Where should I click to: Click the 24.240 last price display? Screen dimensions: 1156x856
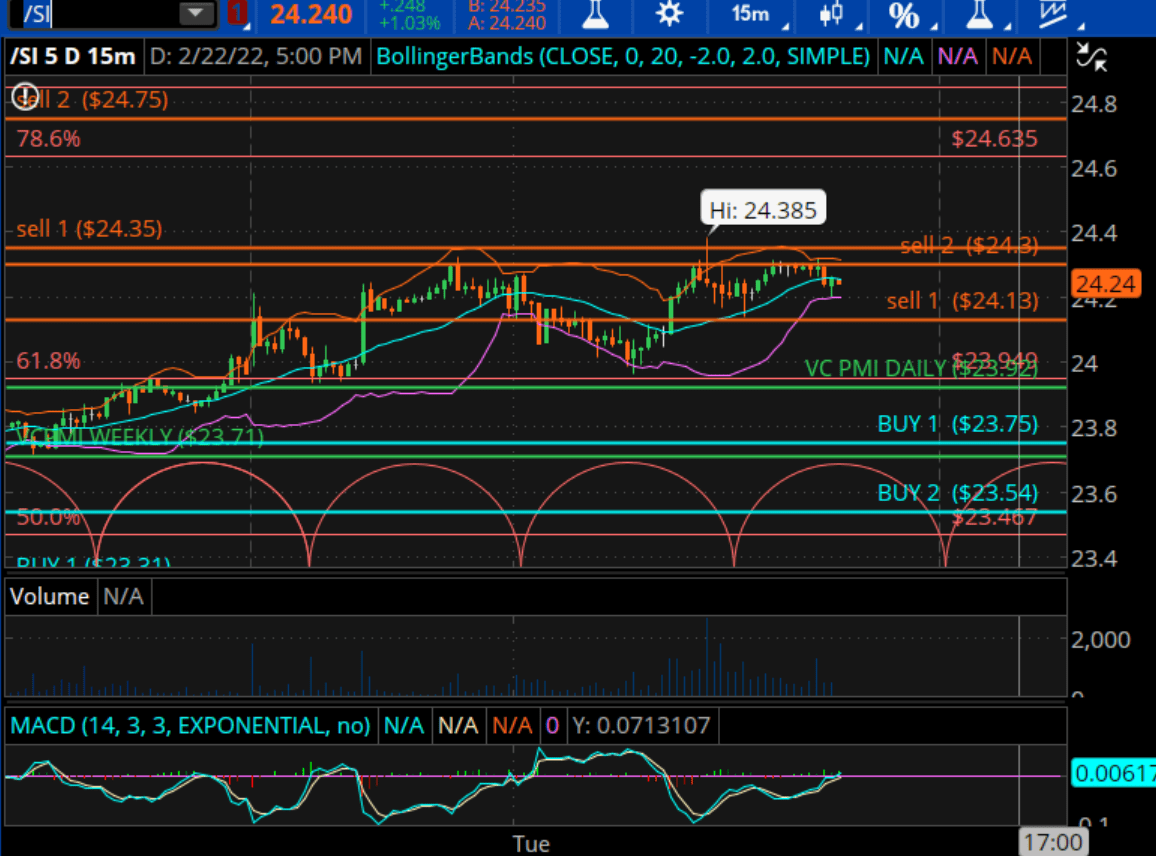point(311,14)
